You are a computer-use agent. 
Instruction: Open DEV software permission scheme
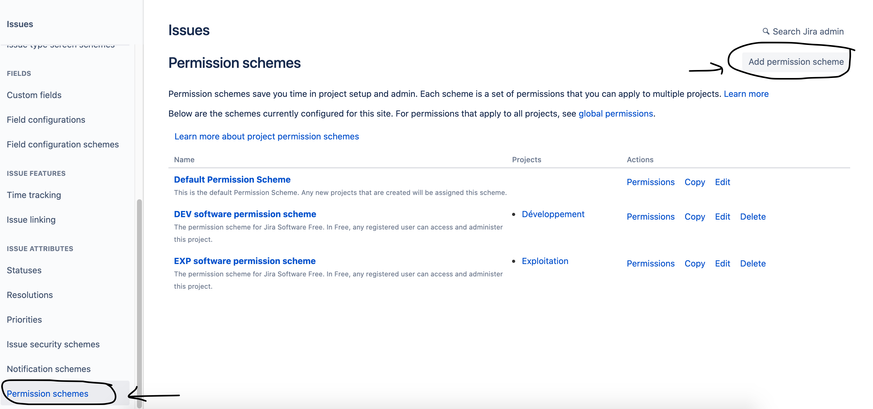245,214
